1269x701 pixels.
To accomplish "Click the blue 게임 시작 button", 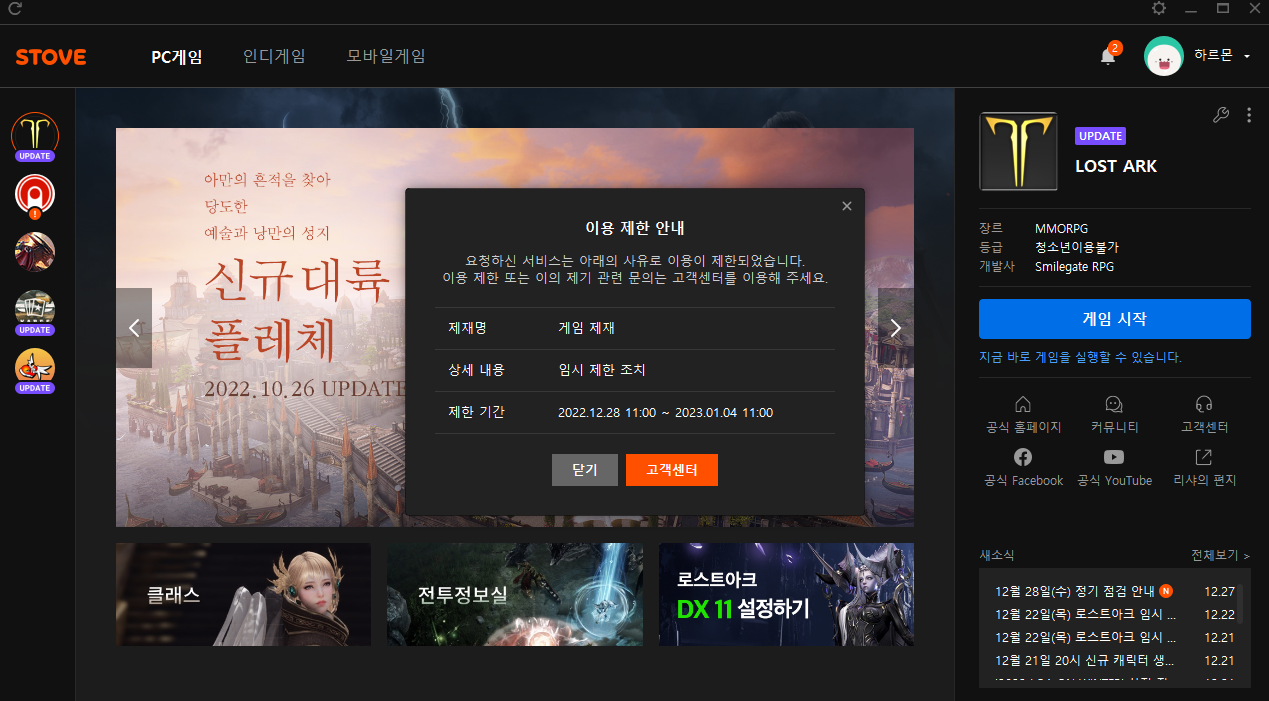I will (x=1114, y=319).
